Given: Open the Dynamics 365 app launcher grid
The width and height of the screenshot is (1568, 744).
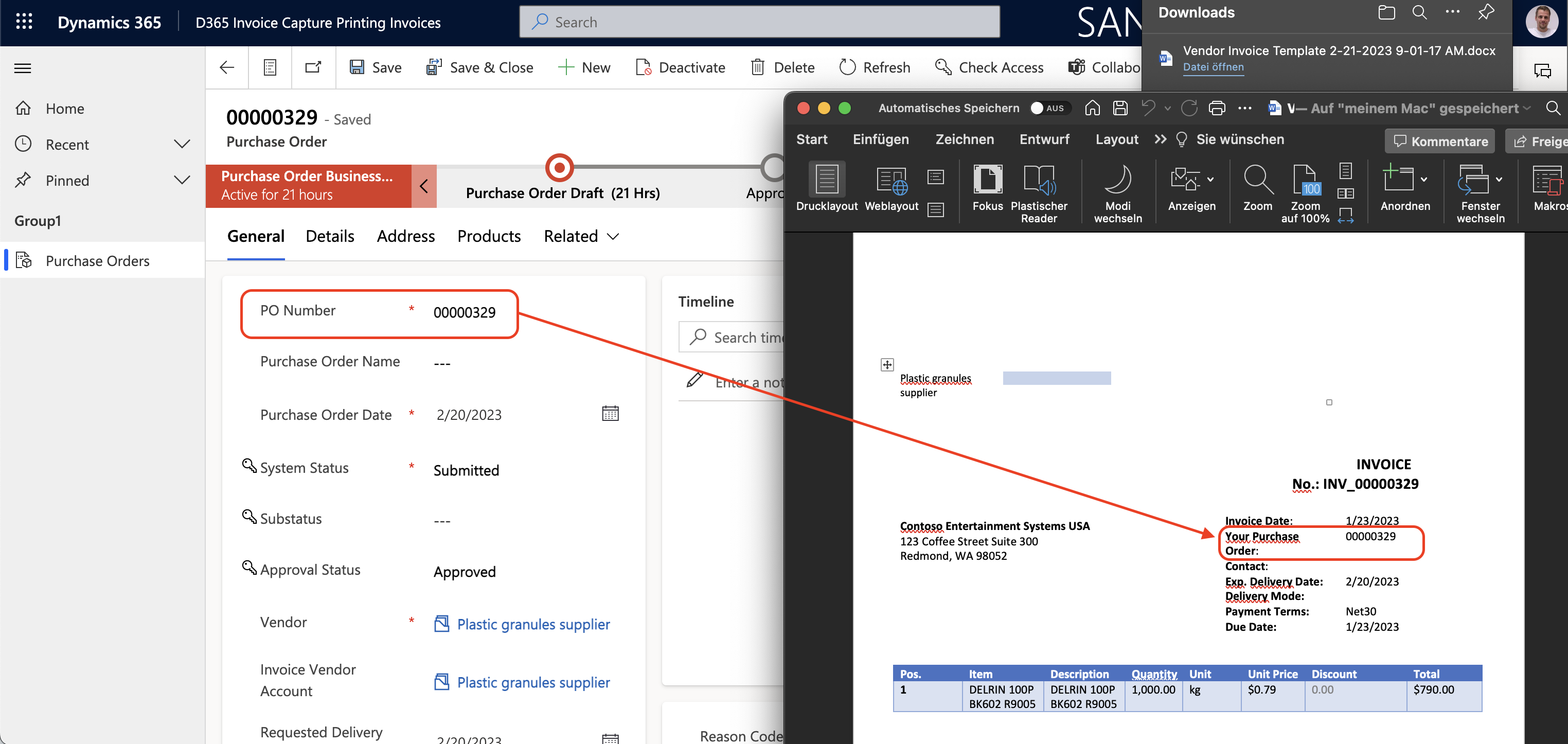Looking at the screenshot, I should point(24,22).
